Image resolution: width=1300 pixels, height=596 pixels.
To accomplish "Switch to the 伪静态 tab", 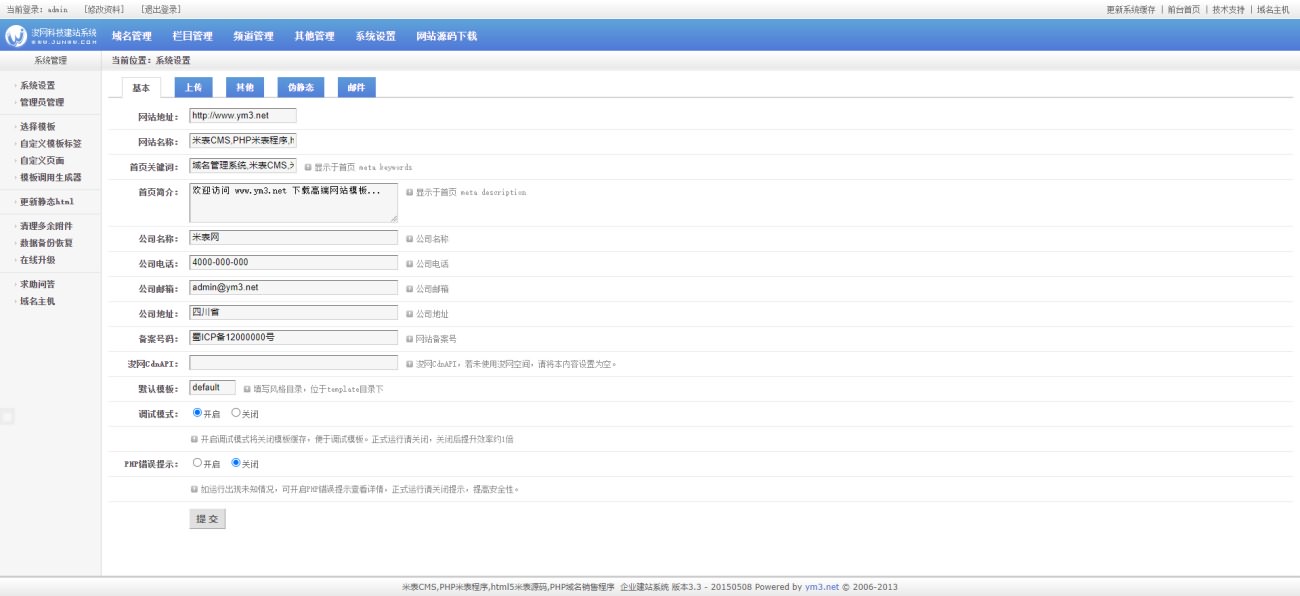I will coord(300,87).
